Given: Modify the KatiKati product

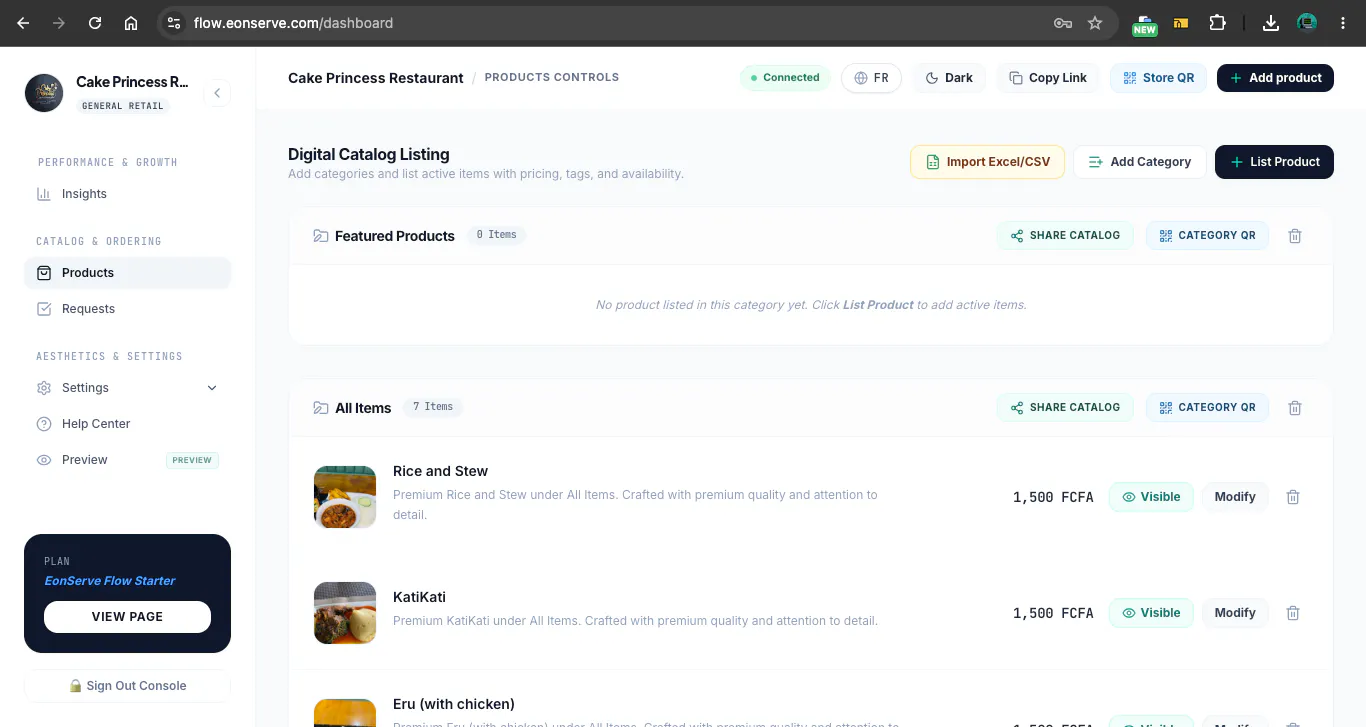Looking at the screenshot, I should (1235, 613).
